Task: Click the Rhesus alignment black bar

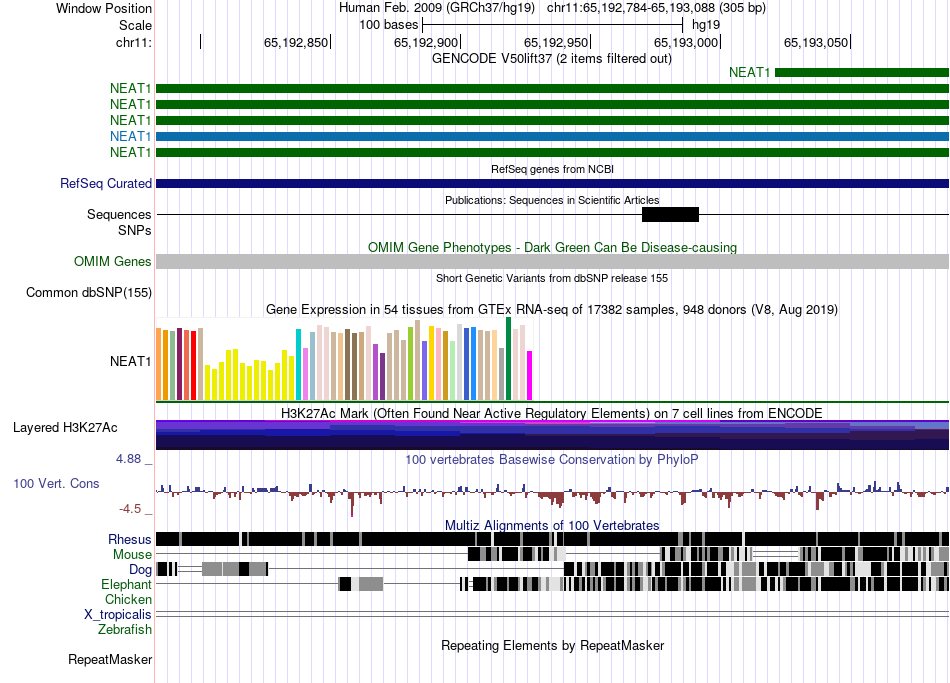Action: click(x=552, y=539)
